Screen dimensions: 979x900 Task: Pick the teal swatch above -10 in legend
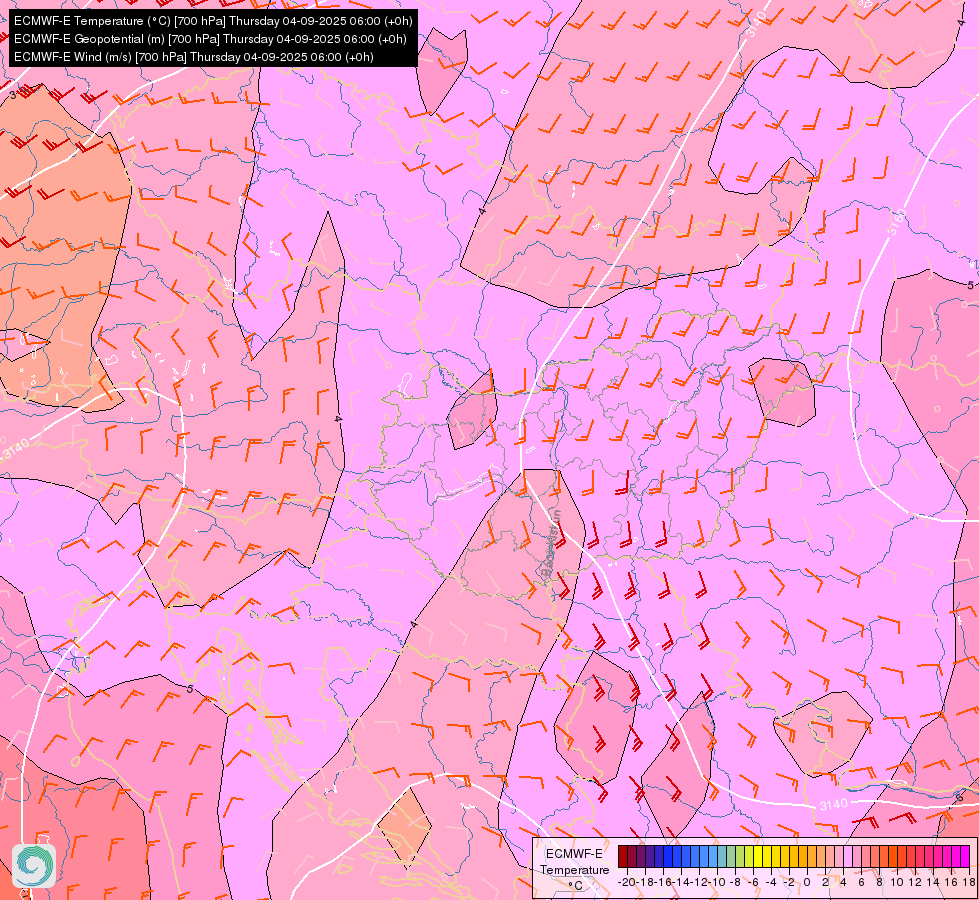click(722, 856)
